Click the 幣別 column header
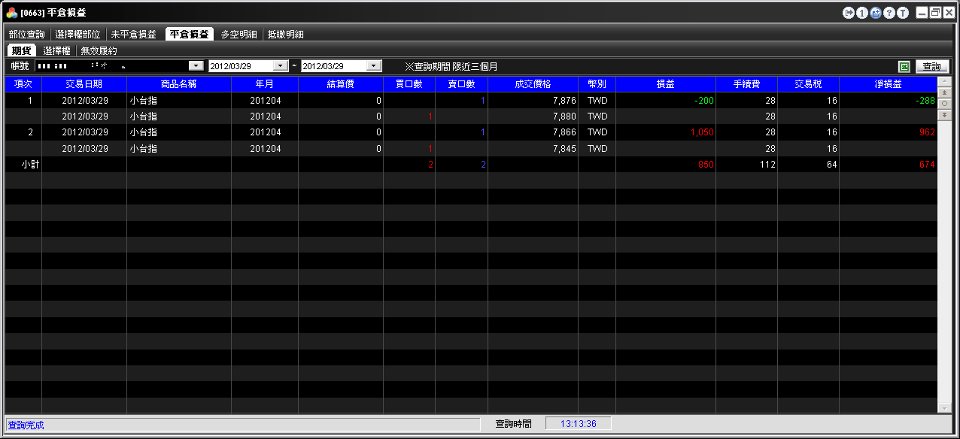960x439 pixels. tap(597, 84)
